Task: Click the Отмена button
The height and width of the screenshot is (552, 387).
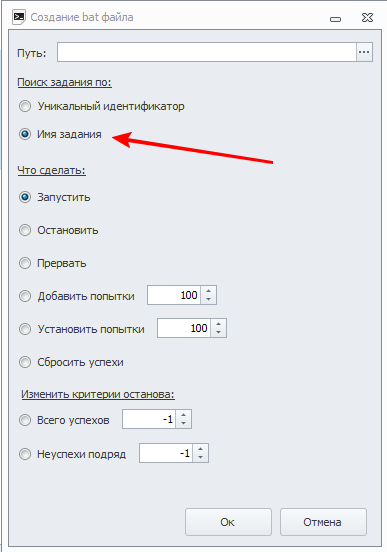Action: click(323, 522)
